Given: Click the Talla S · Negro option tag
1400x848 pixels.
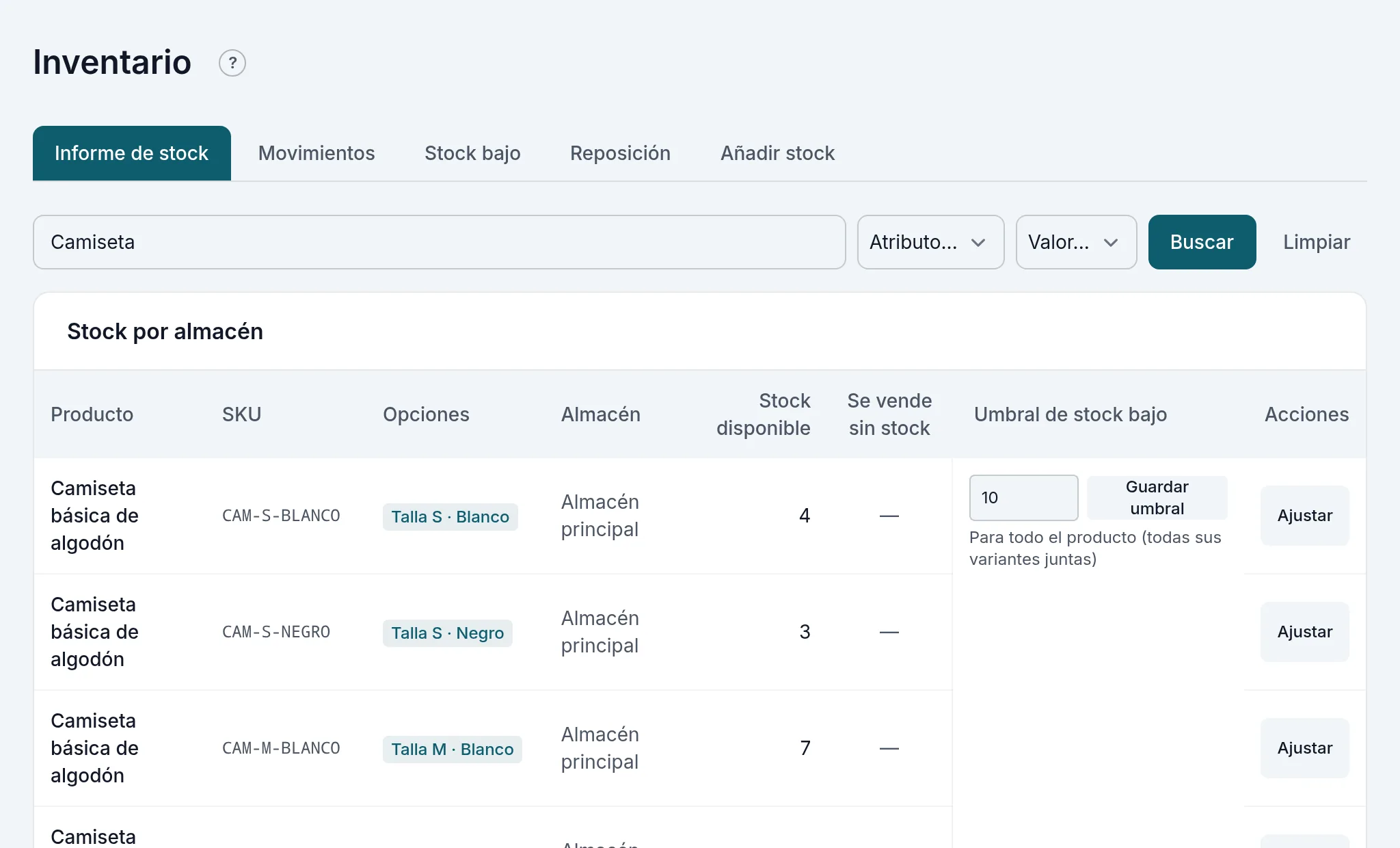Looking at the screenshot, I should (448, 633).
